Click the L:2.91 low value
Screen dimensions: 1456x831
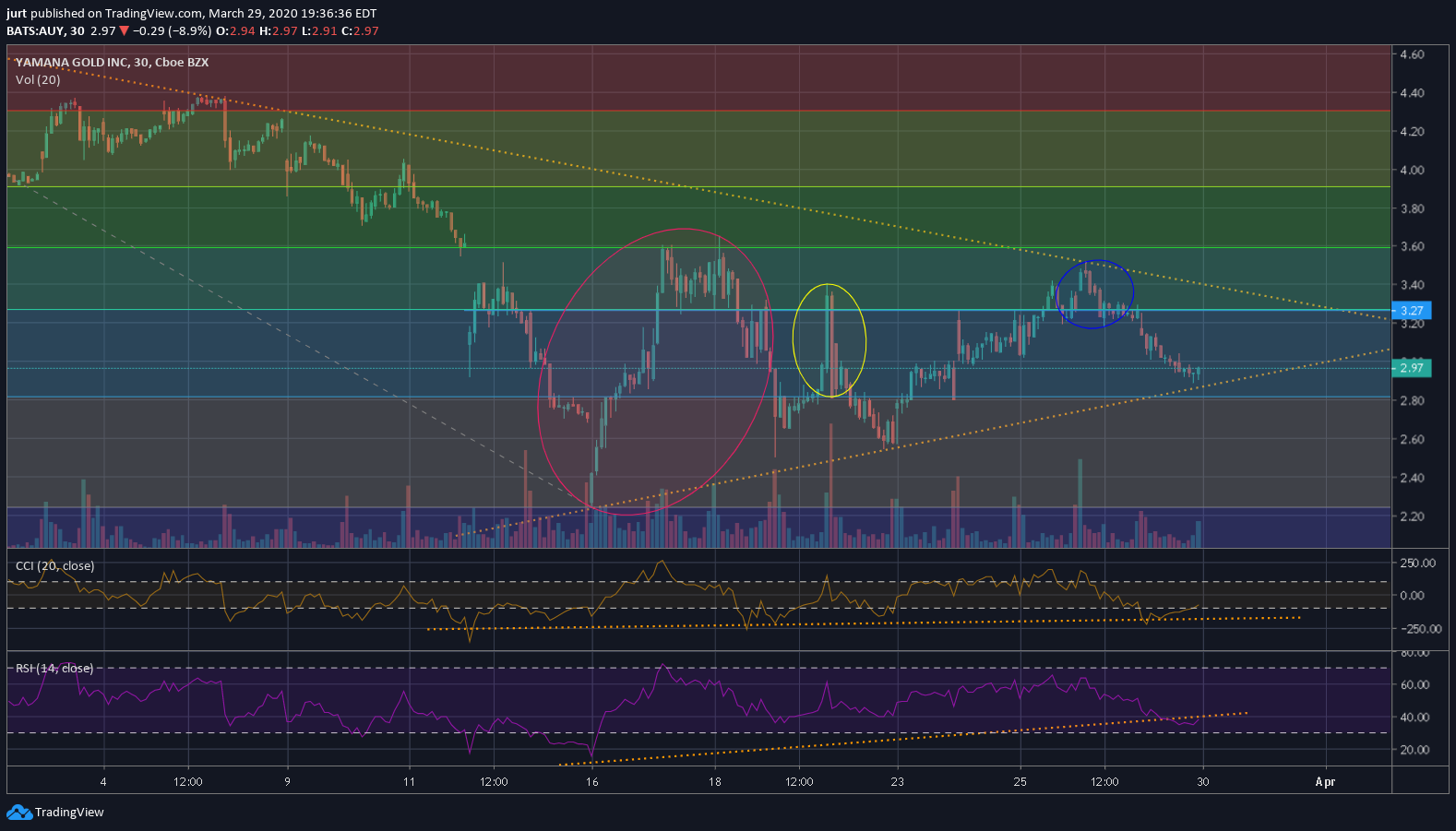[319, 31]
